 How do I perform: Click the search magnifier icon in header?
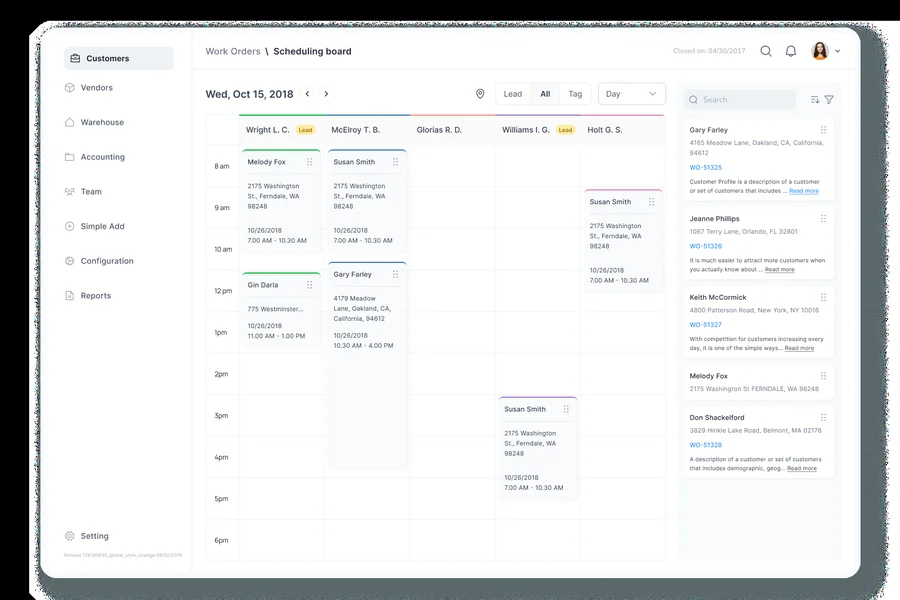coord(766,51)
